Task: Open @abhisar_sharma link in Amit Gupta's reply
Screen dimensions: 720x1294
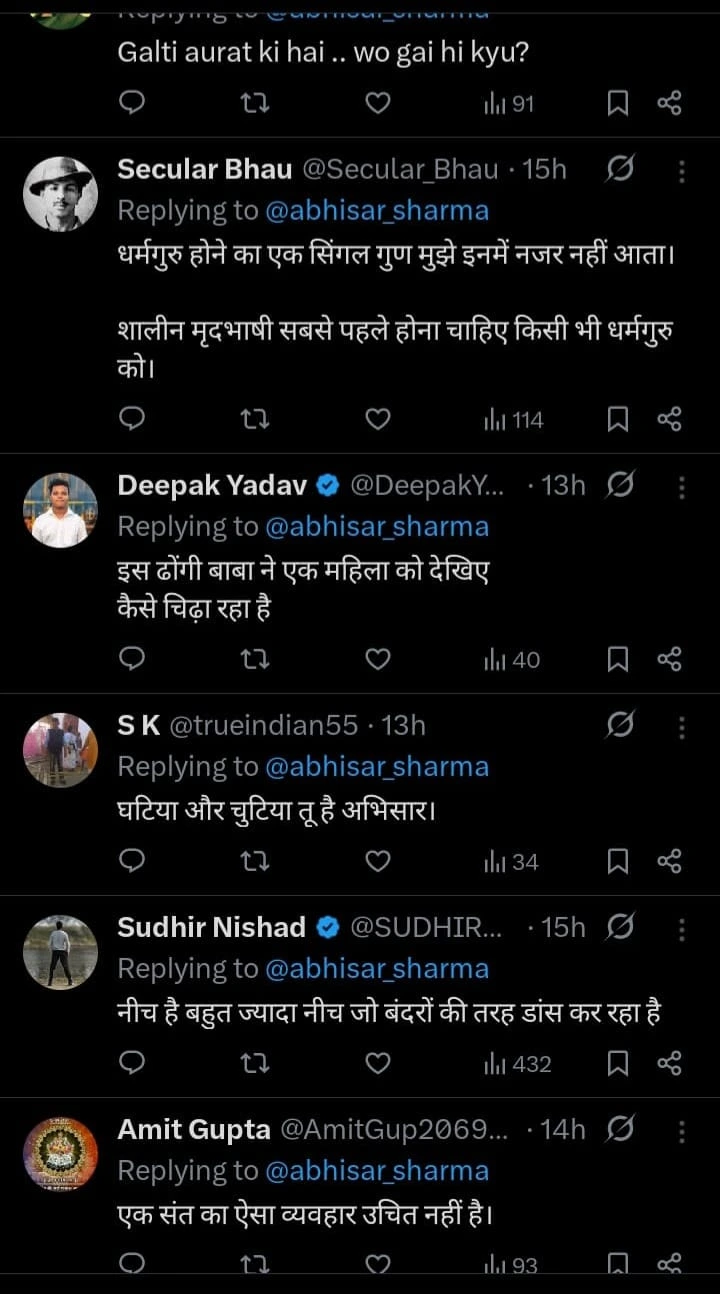Action: pyautogui.click(x=377, y=1171)
